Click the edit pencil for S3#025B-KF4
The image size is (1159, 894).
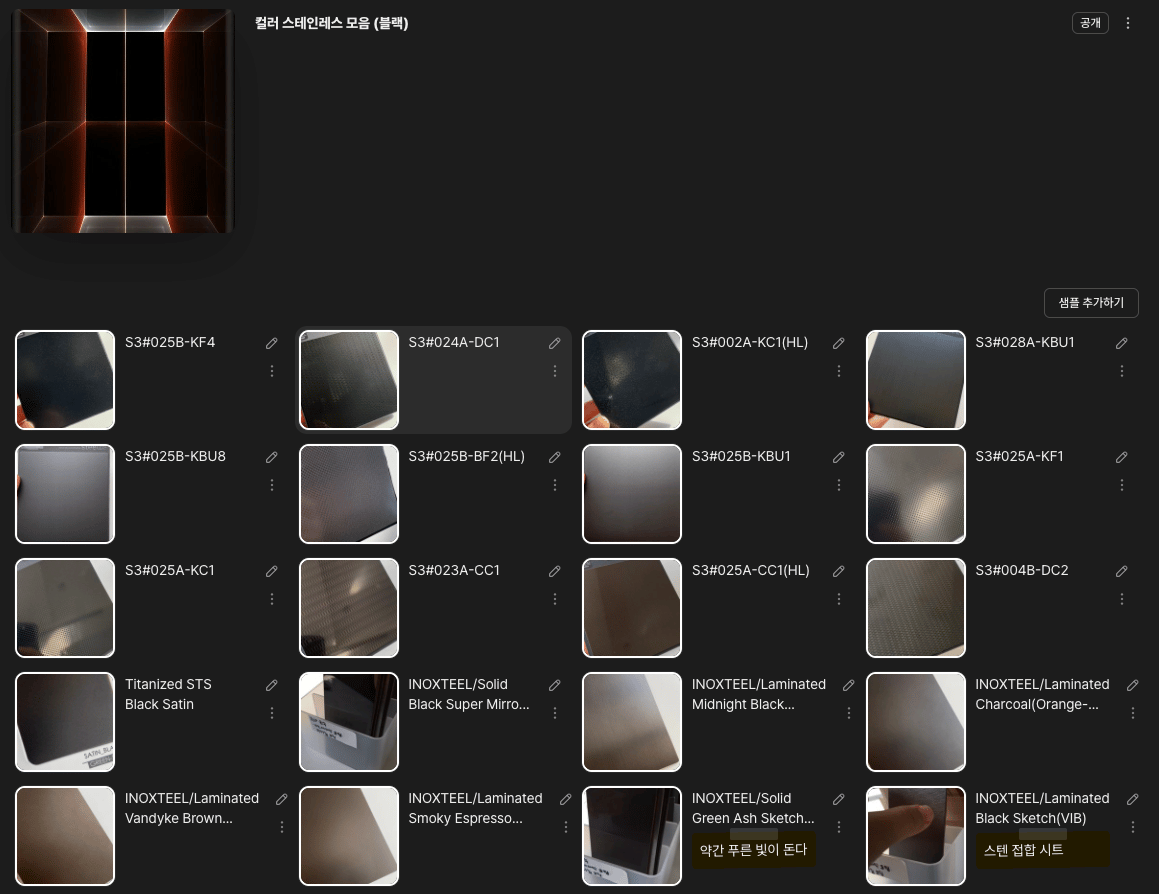(272, 343)
